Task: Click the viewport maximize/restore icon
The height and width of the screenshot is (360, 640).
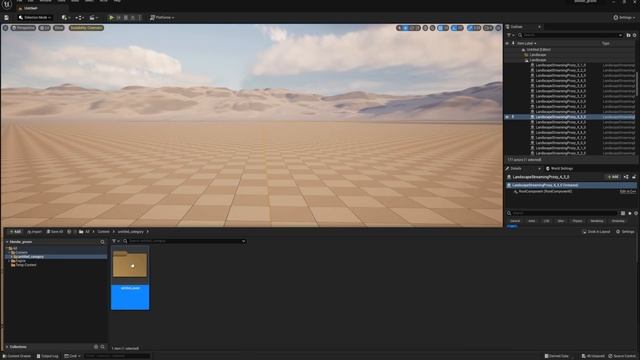Action: pos(498,28)
